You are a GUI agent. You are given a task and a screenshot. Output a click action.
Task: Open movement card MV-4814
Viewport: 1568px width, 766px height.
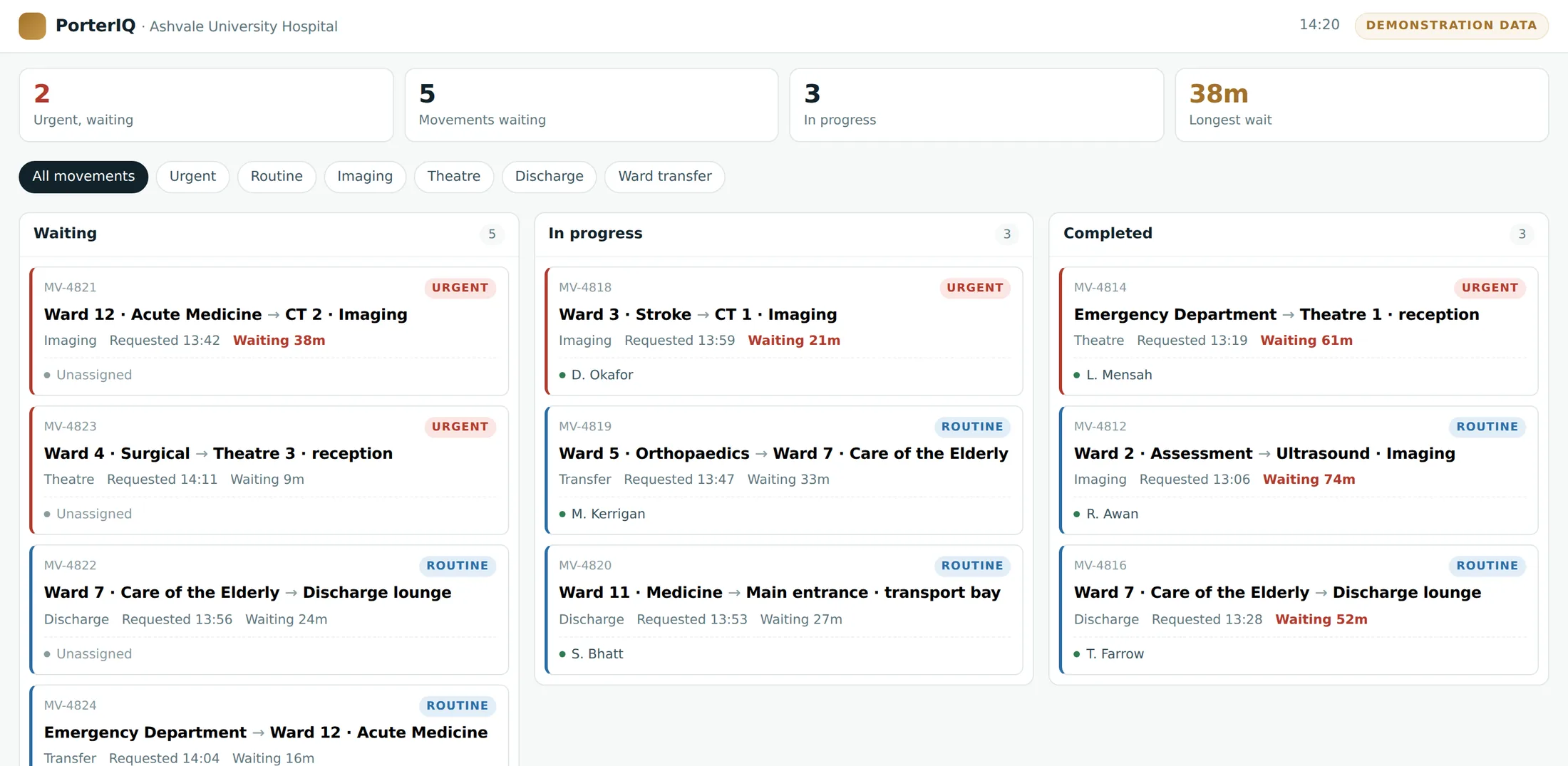pyautogui.click(x=1299, y=331)
